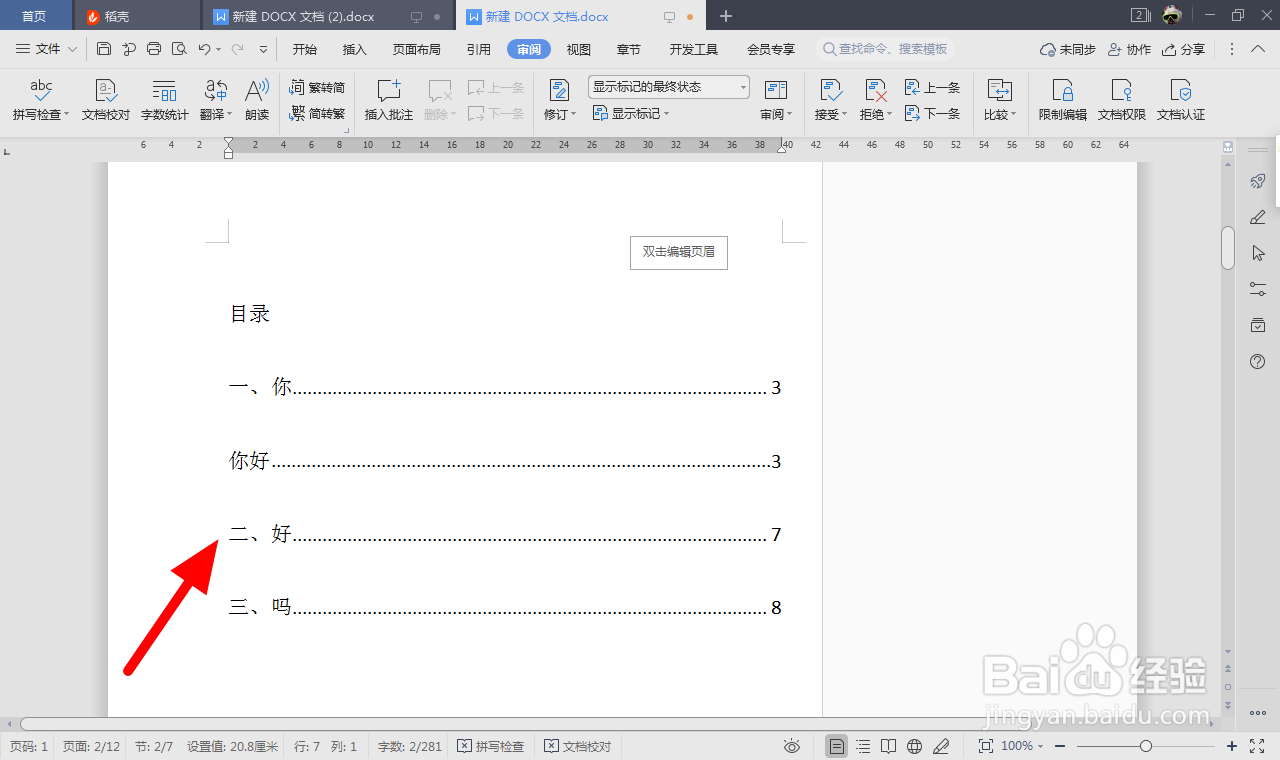Open the spelling check tool
This screenshot has width=1280, height=760.
tap(40, 100)
